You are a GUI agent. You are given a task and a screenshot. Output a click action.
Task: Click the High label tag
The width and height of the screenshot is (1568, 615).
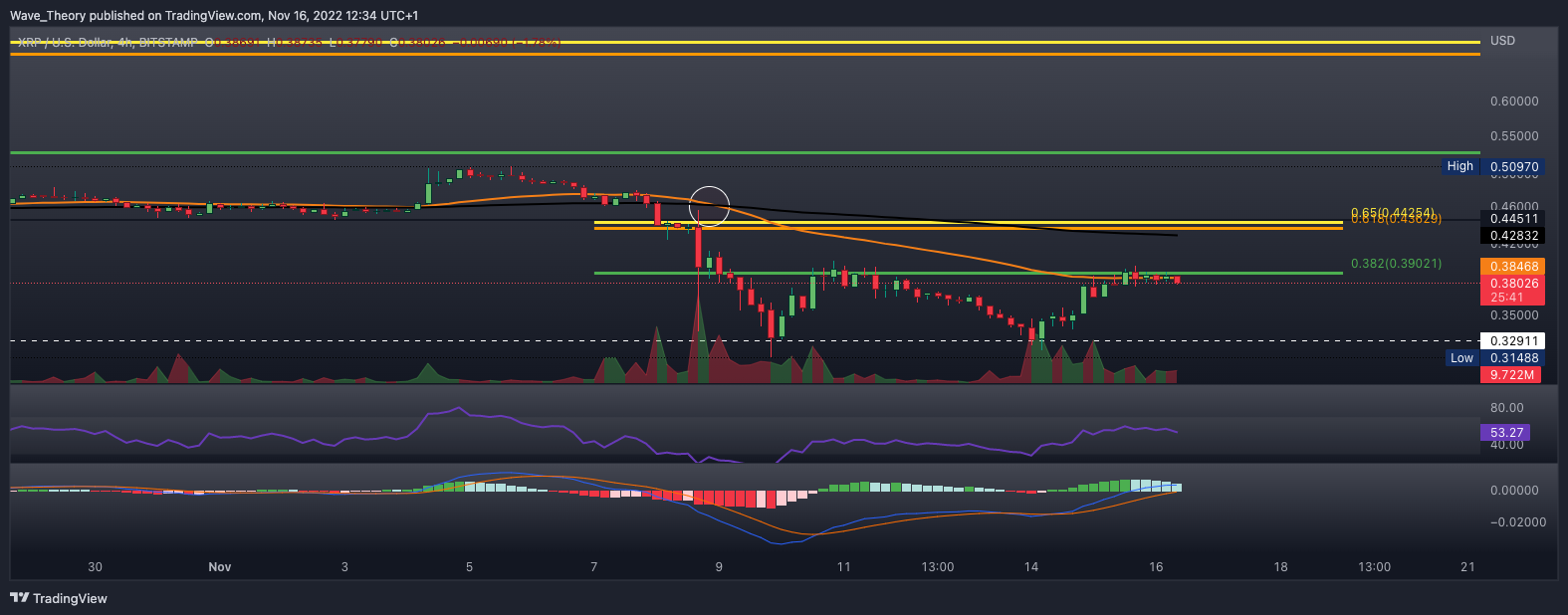point(1460,166)
